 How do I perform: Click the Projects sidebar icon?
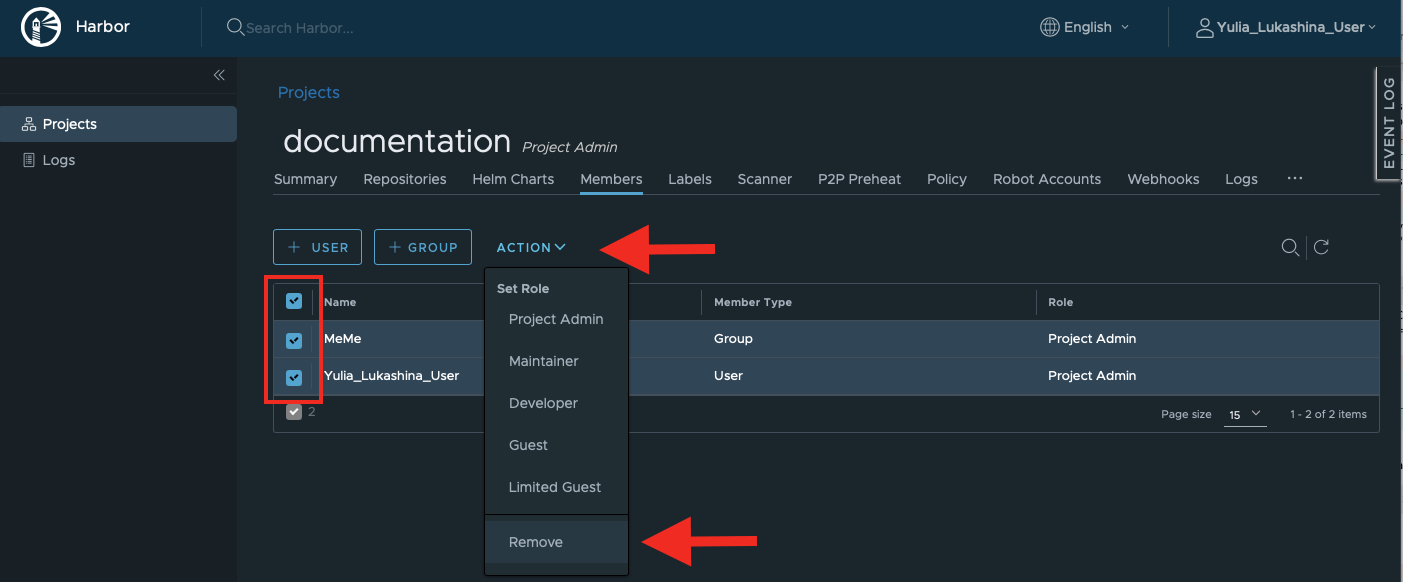pyautogui.click(x=28, y=124)
